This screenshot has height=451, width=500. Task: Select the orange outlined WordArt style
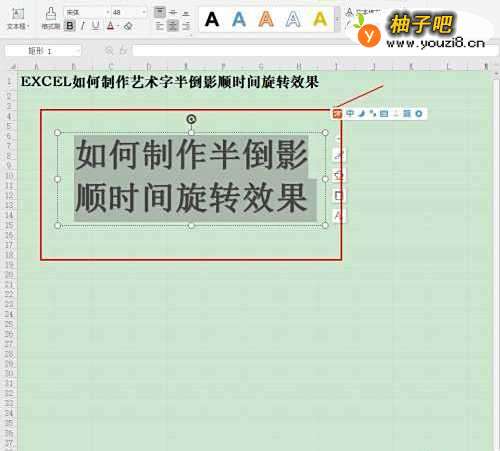266,19
